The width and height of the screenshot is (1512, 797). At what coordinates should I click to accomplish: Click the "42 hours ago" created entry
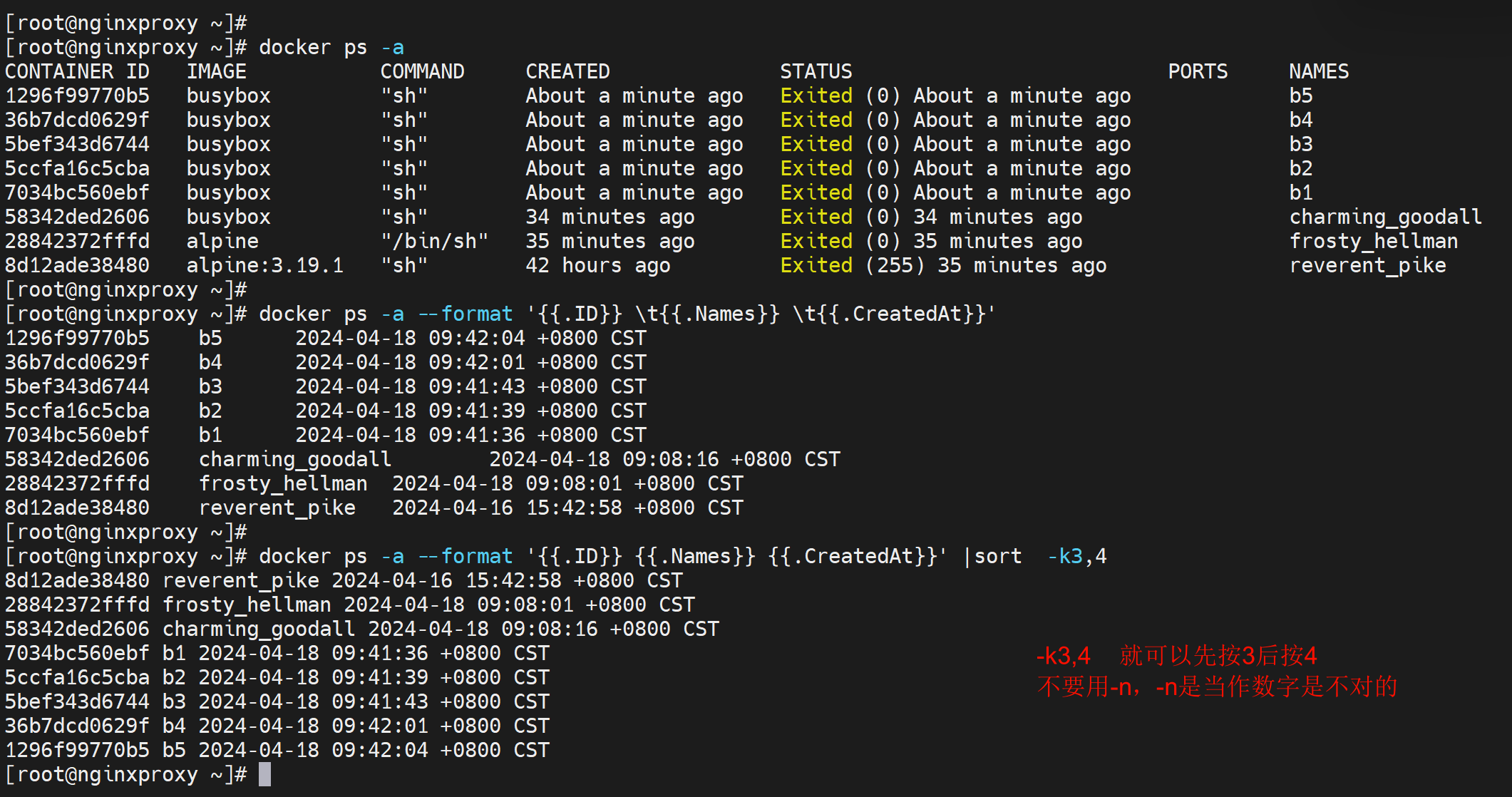point(597,265)
